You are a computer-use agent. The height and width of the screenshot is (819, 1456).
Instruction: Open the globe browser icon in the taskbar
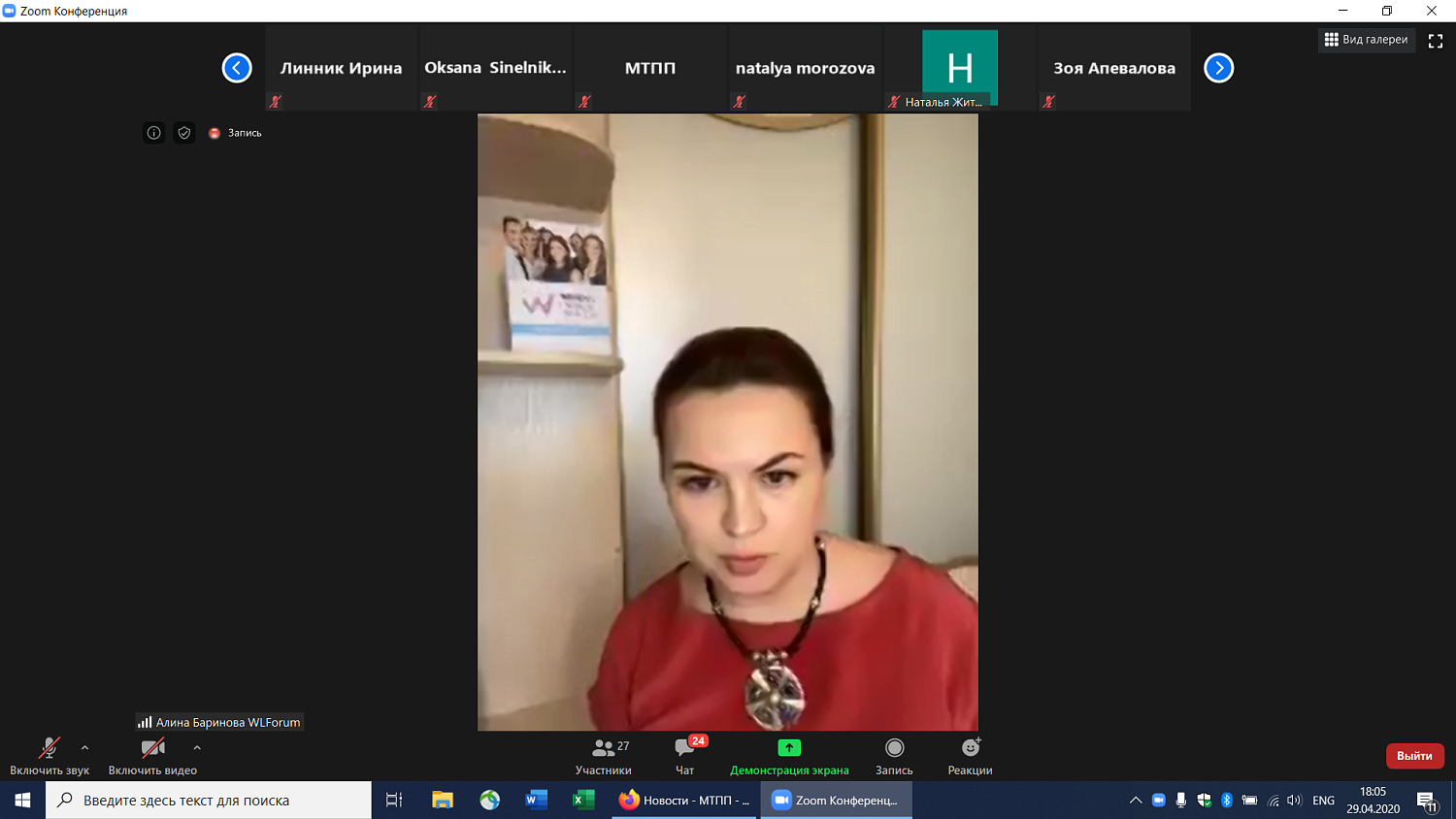490,801
